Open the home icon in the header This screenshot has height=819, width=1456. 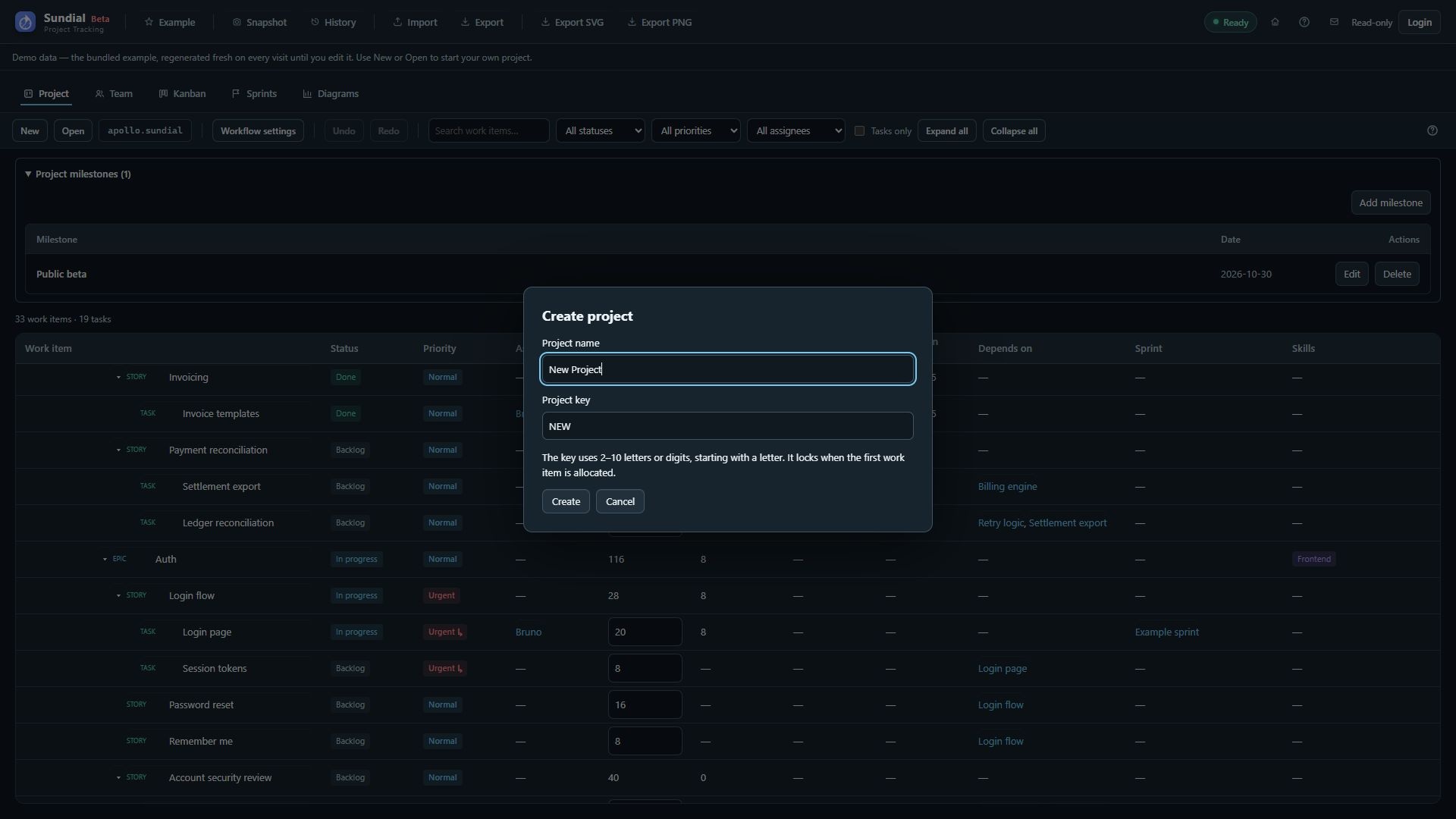pyautogui.click(x=1275, y=22)
